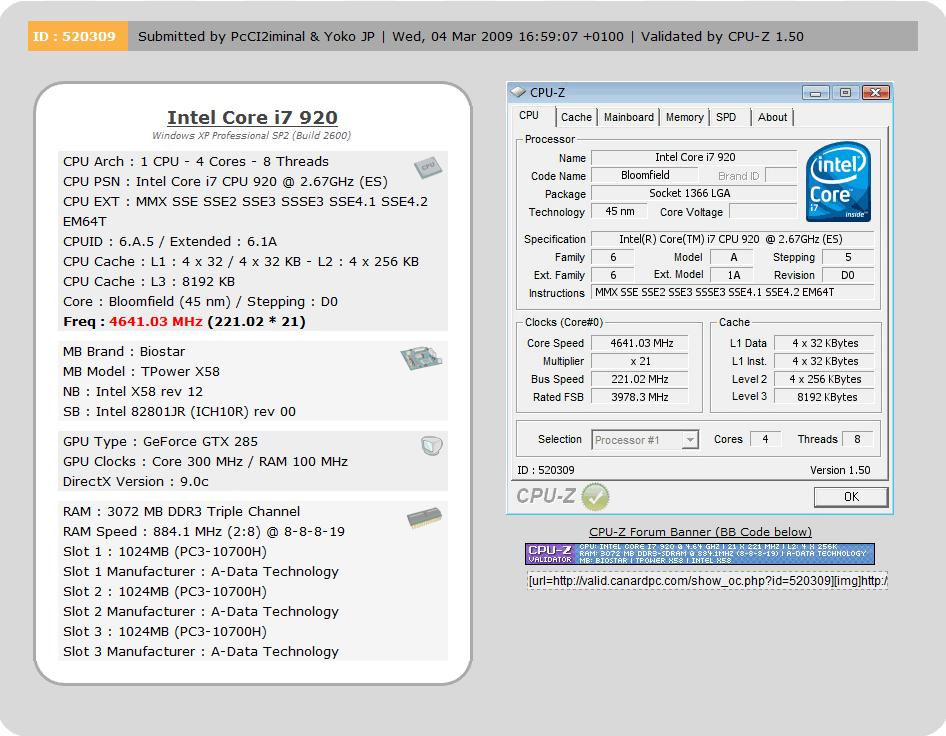Open the About tab

pos(772,117)
